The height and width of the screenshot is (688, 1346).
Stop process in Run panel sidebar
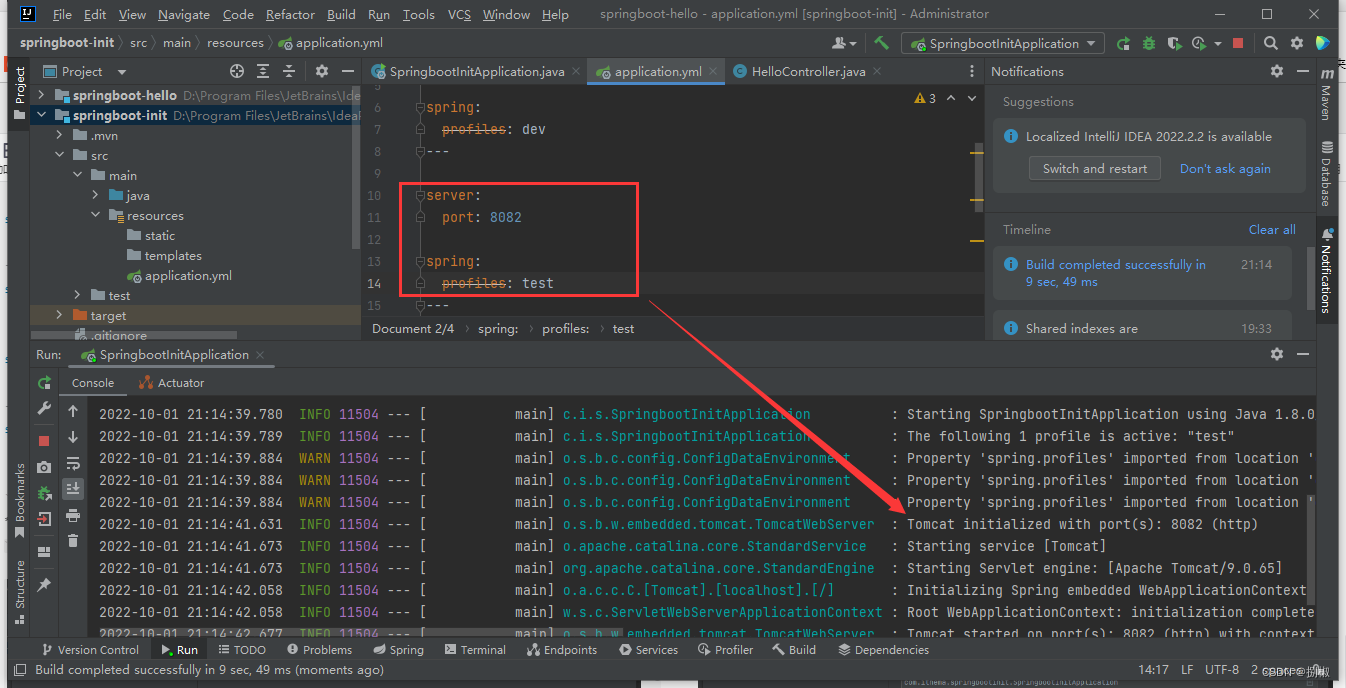44,440
